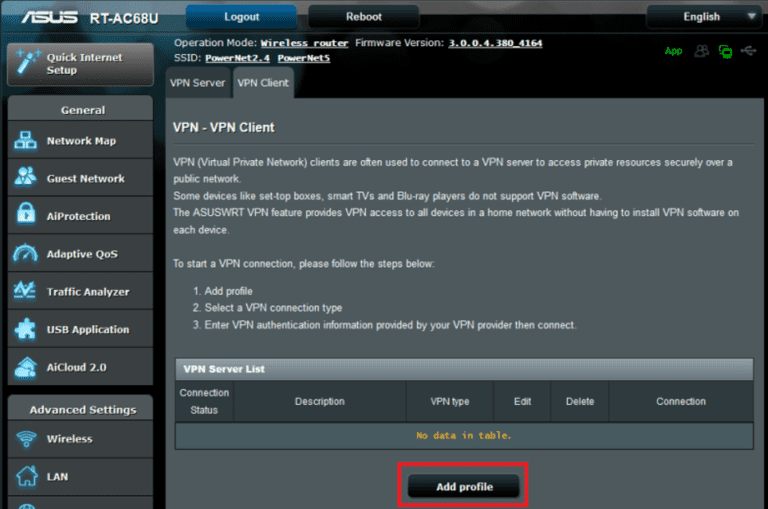This screenshot has width=768, height=509.
Task: Click the PowerNet2.4 SSID link
Action: point(238,58)
